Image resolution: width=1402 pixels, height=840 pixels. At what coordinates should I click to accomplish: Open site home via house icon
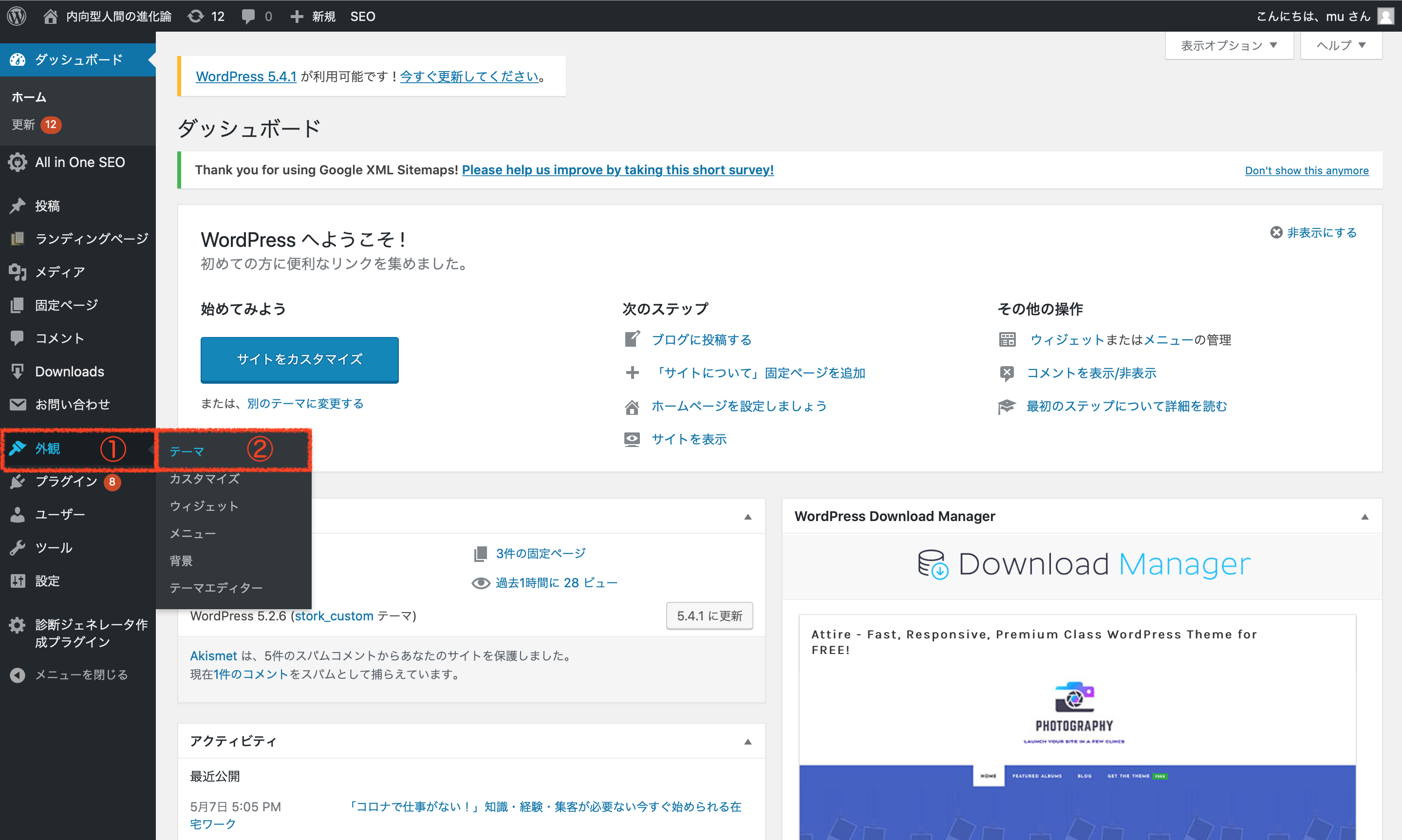coord(50,17)
